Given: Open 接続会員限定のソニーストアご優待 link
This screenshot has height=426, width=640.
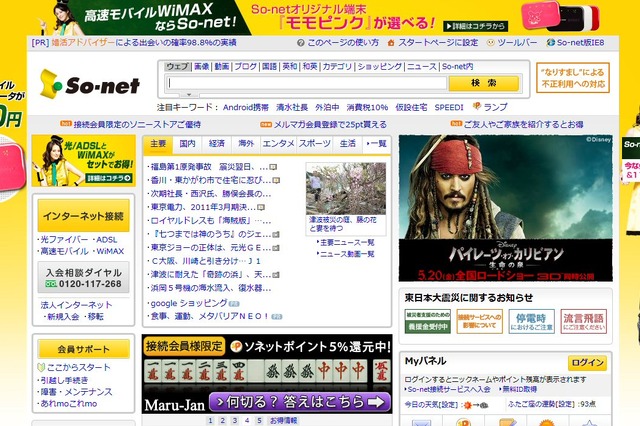Looking at the screenshot, I should [x=137, y=124].
